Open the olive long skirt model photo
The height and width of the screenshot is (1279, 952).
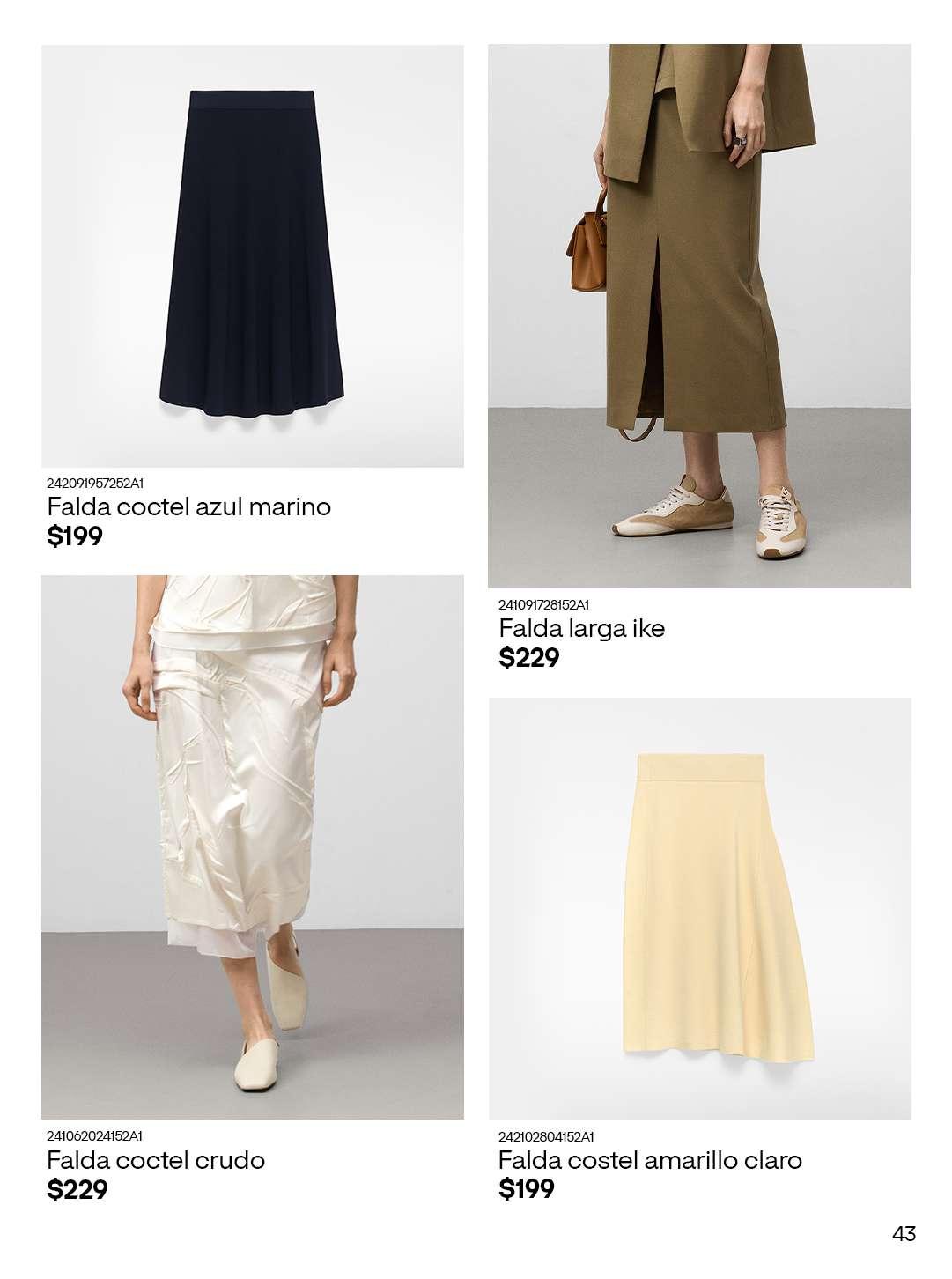pyautogui.click(x=699, y=316)
